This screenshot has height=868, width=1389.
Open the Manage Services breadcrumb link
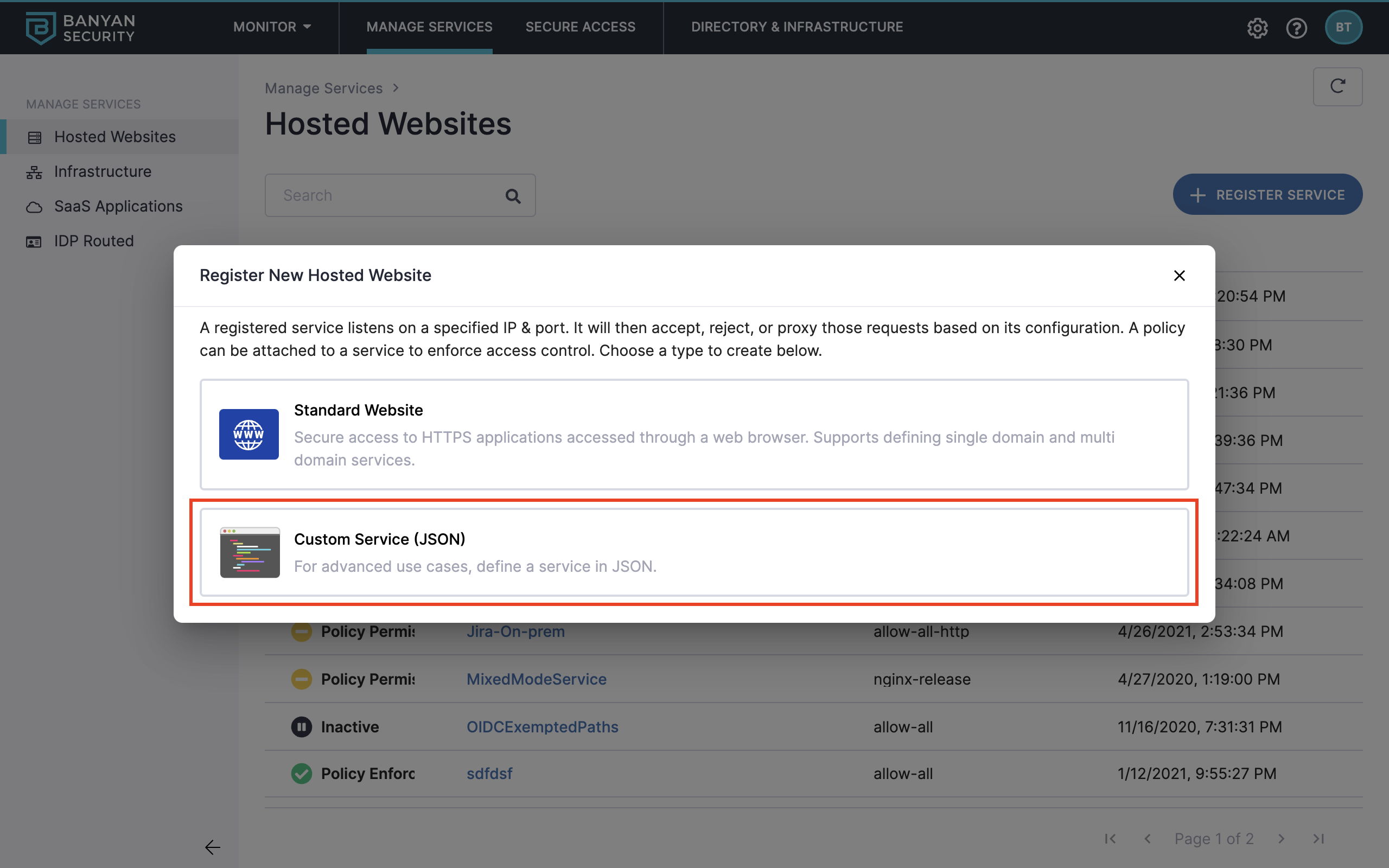click(x=323, y=88)
